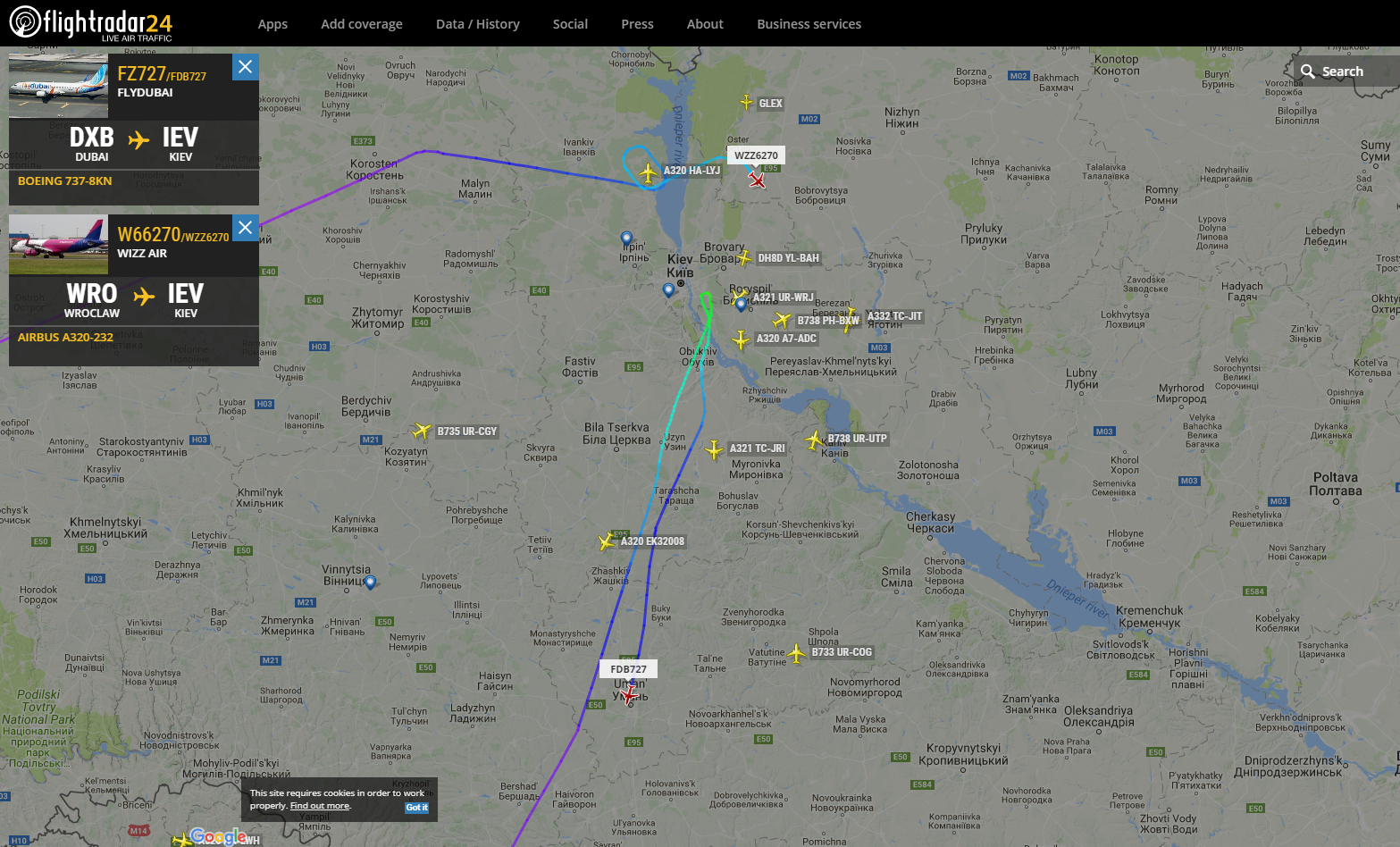The width and height of the screenshot is (1400, 847).
Task: Click the Got it cookie button
Action: point(417,808)
